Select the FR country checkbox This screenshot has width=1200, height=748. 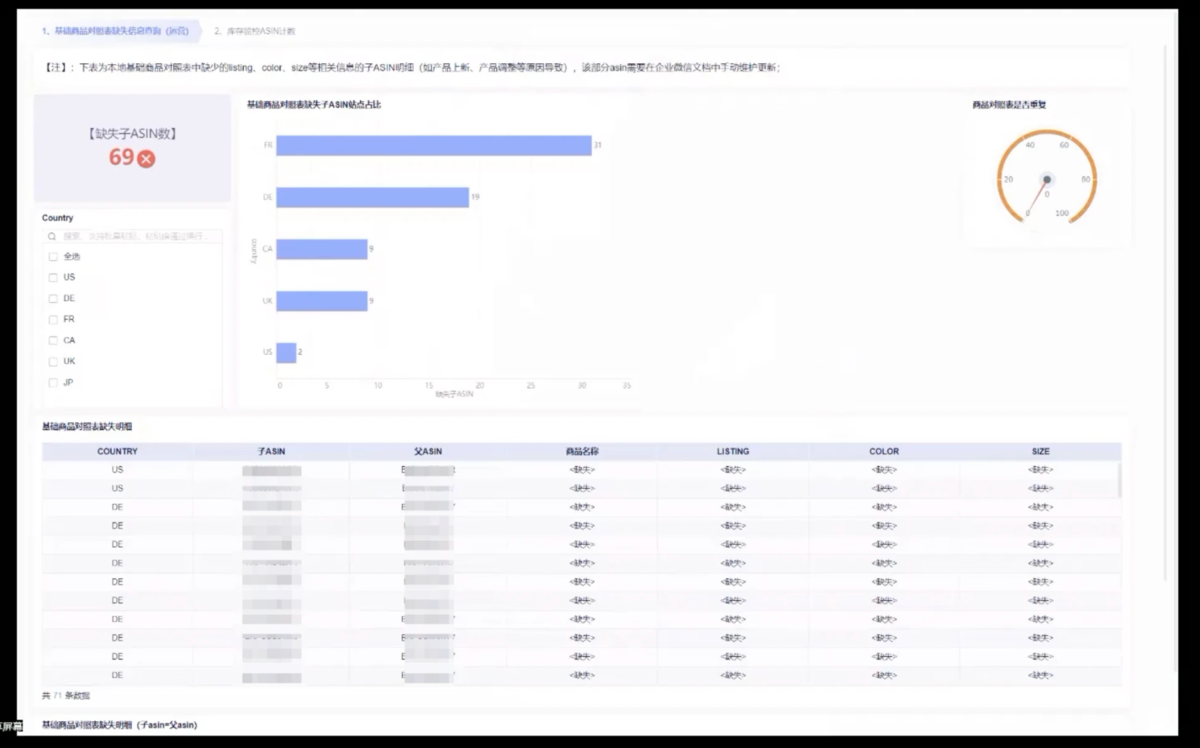[53, 320]
